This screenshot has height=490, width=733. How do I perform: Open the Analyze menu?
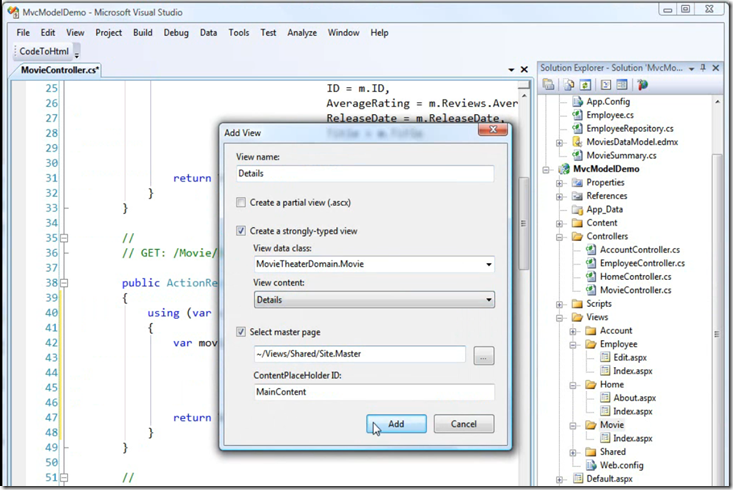tap(302, 33)
